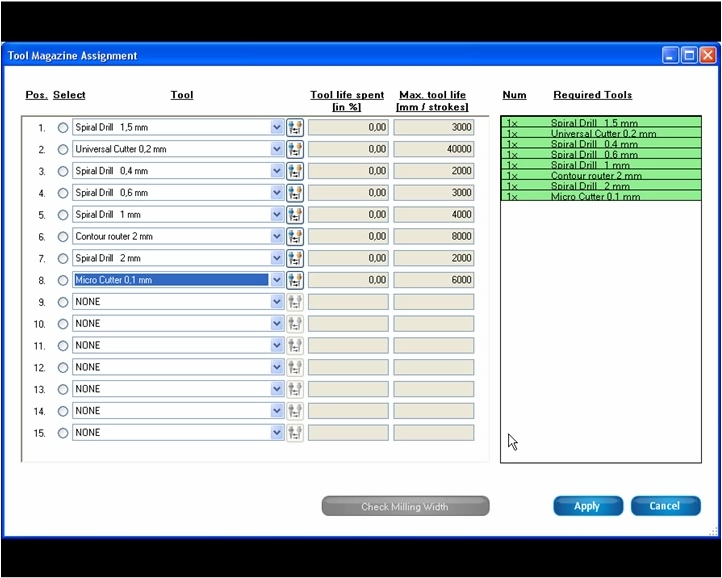
Task: Open the NONE dropdown at position 10
Action: [277, 324]
